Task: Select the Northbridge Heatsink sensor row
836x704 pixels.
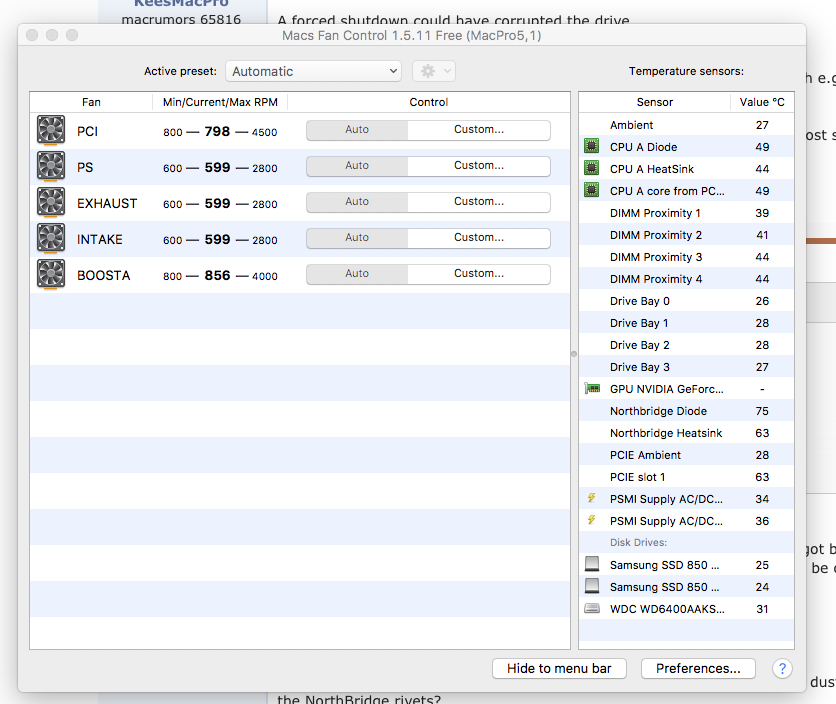Action: 686,433
